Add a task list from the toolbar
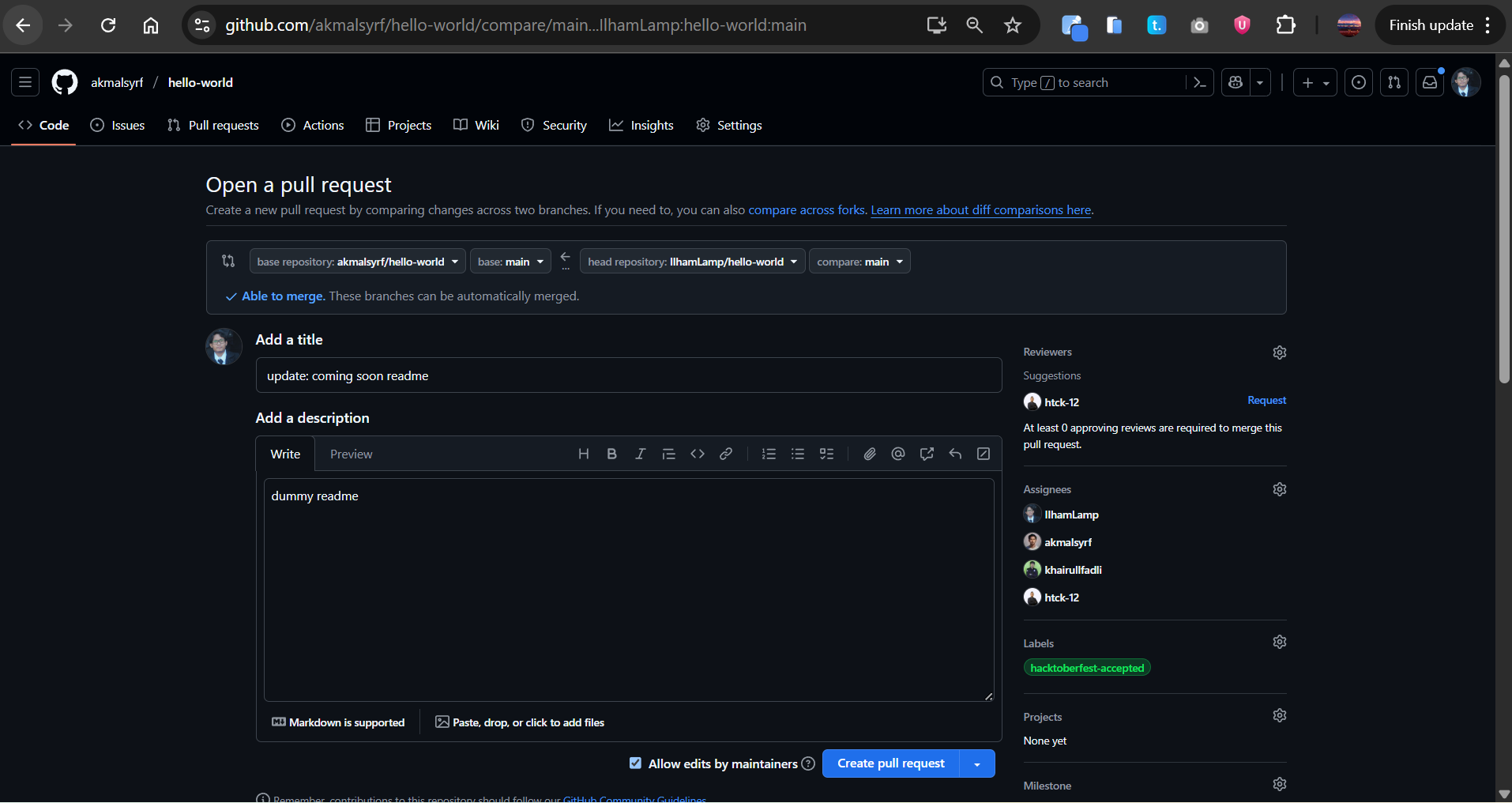This screenshot has width=1512, height=803. 826,454
